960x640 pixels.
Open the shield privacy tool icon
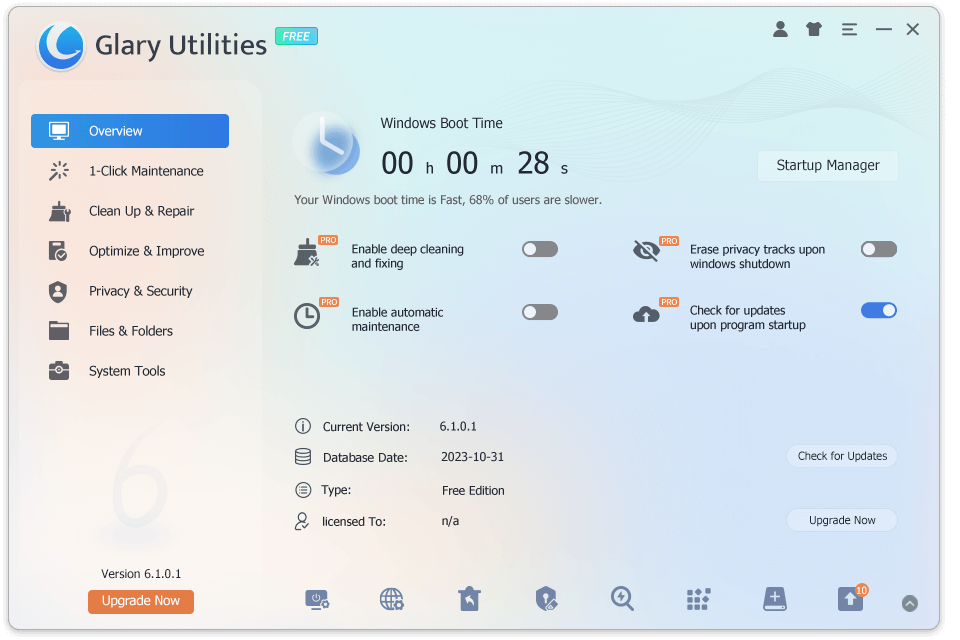coord(545,598)
